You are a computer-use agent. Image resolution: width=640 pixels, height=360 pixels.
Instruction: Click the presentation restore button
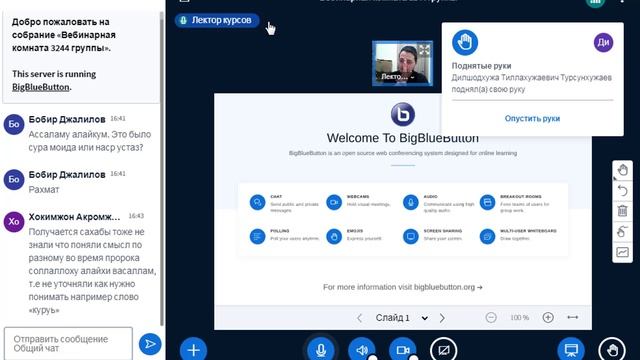(571, 349)
